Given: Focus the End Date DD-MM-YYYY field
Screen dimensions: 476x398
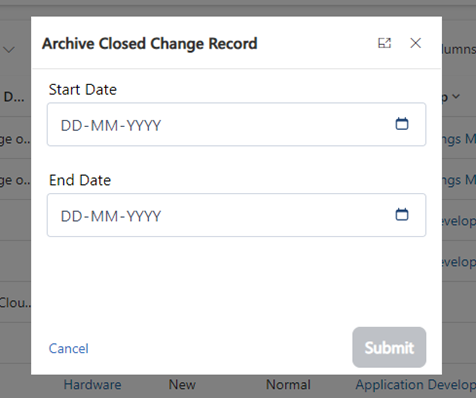Looking at the screenshot, I should 236,215.
